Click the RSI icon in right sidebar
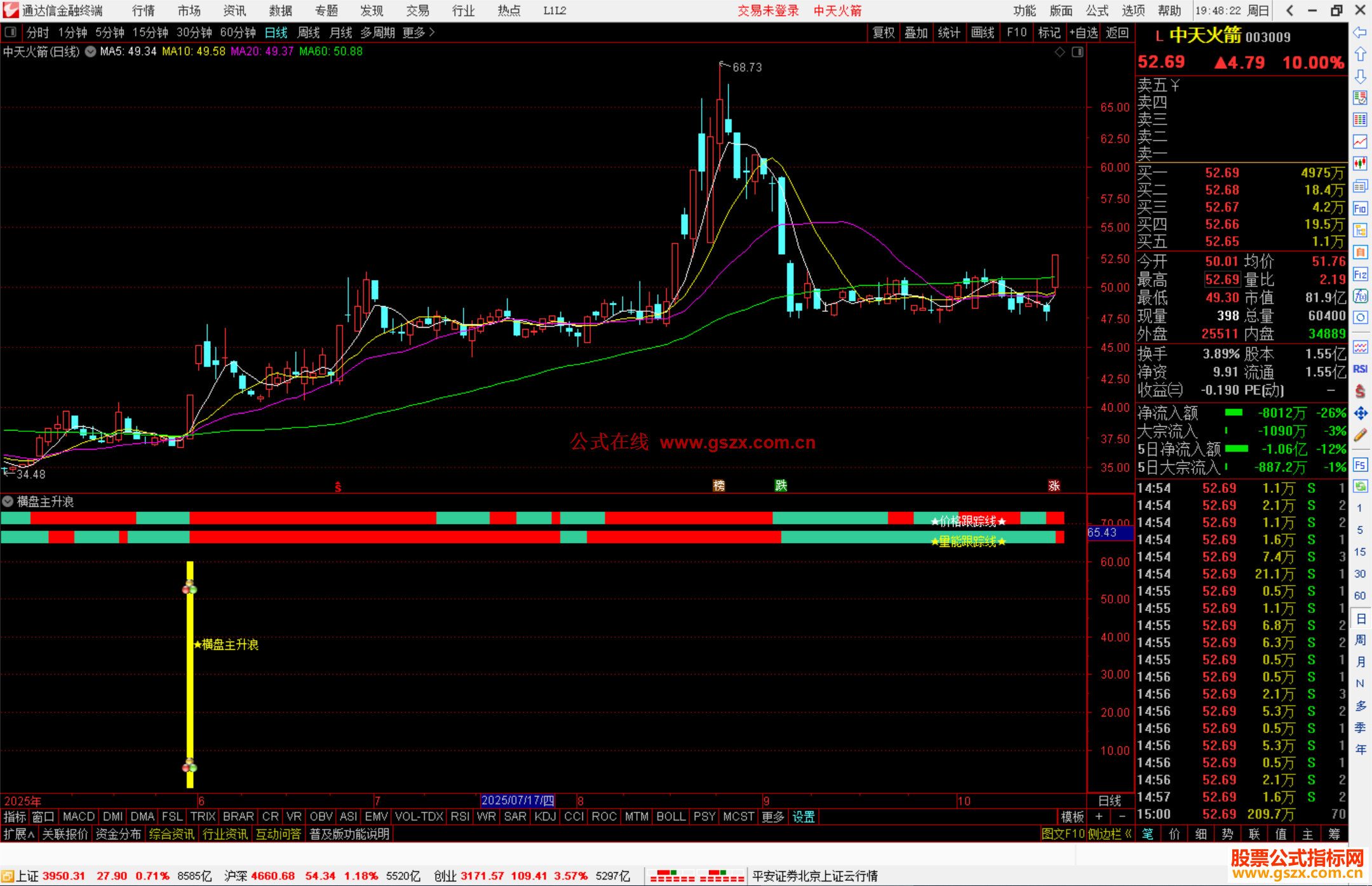This screenshot has width=1372, height=886. (x=1360, y=369)
